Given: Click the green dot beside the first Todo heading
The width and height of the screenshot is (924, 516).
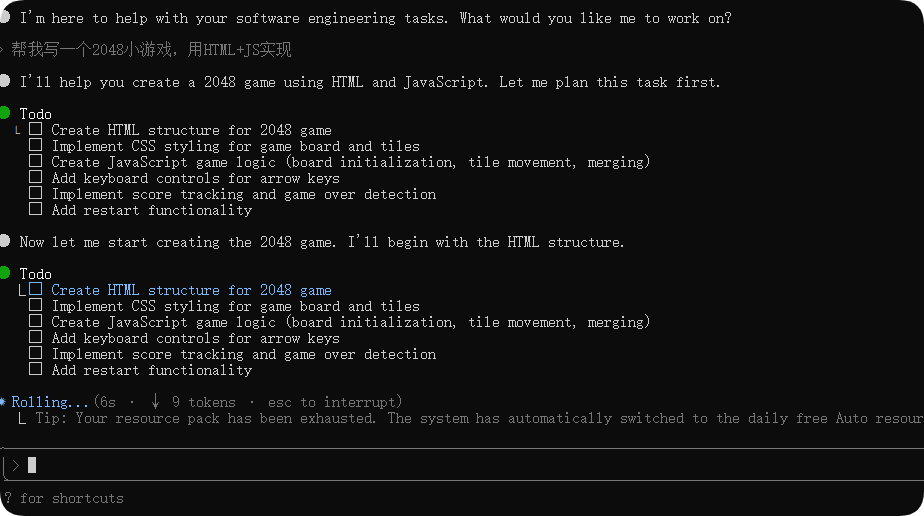Looking at the screenshot, I should [x=5, y=113].
